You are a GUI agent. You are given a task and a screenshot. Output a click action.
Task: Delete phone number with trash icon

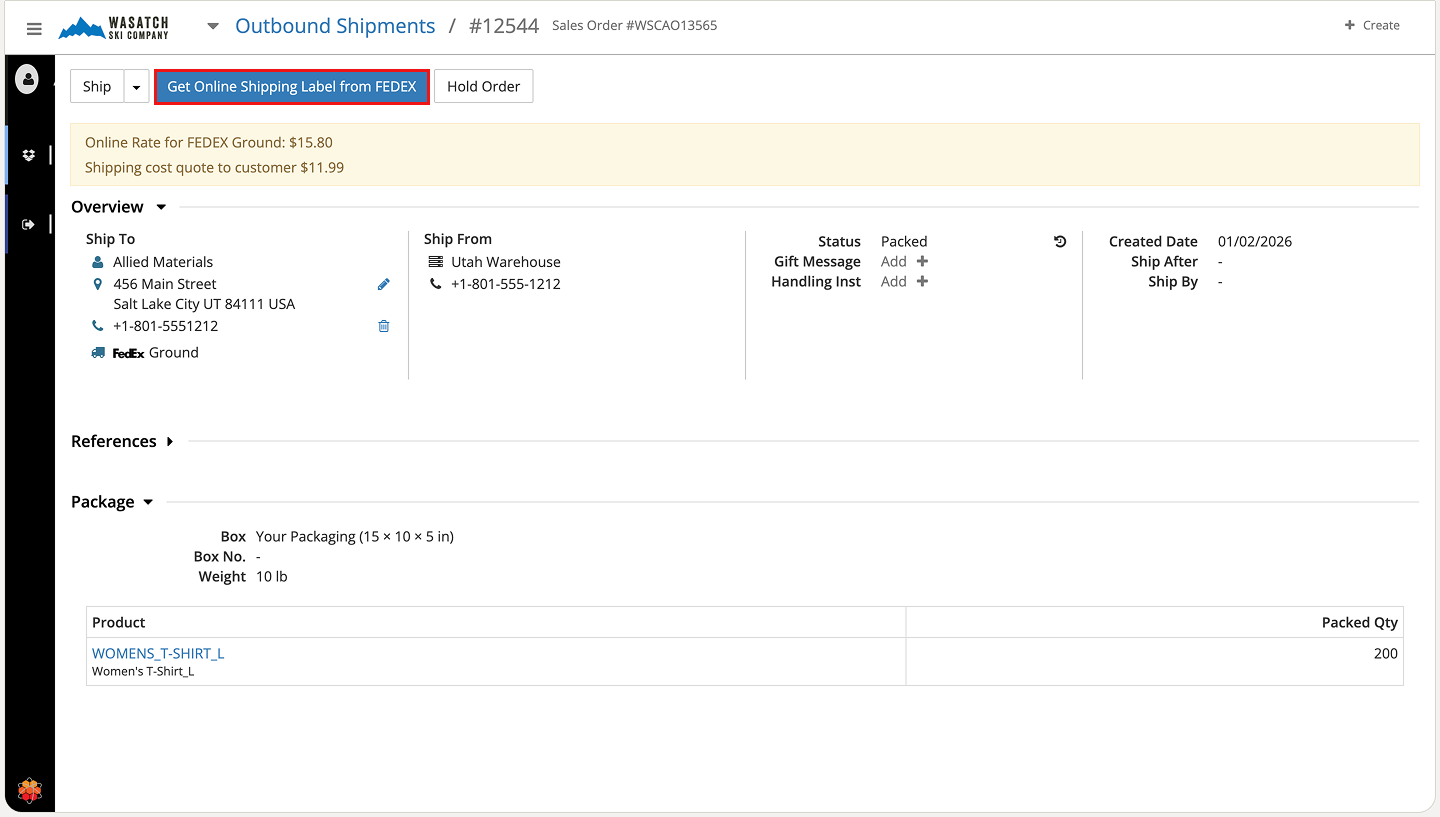click(x=383, y=326)
